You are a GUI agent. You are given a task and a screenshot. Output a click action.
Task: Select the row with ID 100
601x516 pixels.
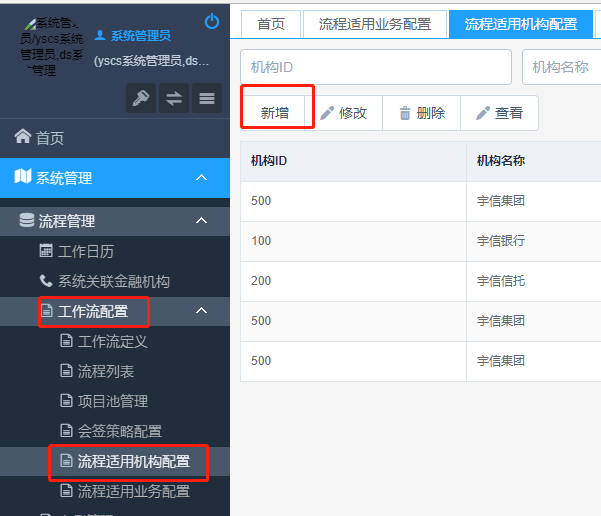(x=421, y=241)
